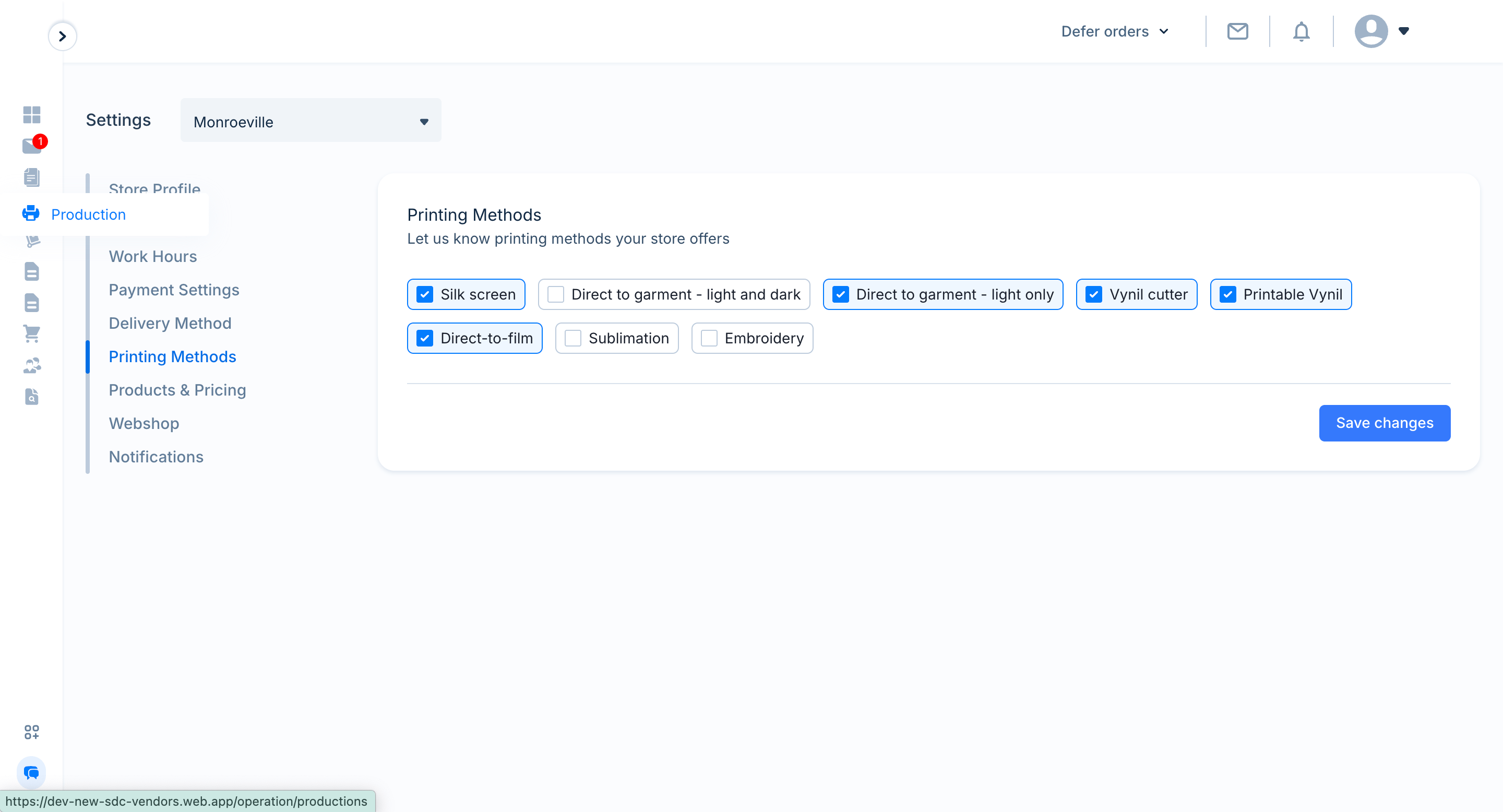Open the shopping cart sidebar icon
Screen dimensions: 1503x812
[x=31, y=333]
